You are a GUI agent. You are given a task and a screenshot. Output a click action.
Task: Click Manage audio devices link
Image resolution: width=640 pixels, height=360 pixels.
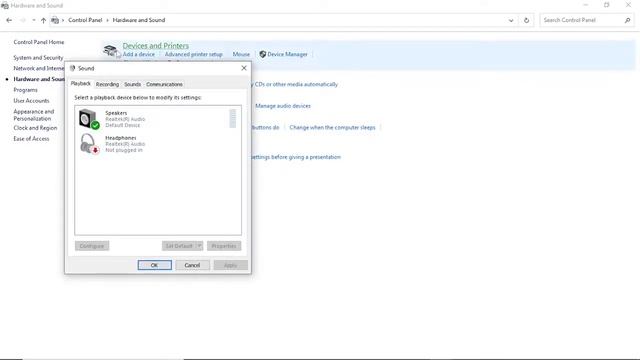tap(283, 106)
